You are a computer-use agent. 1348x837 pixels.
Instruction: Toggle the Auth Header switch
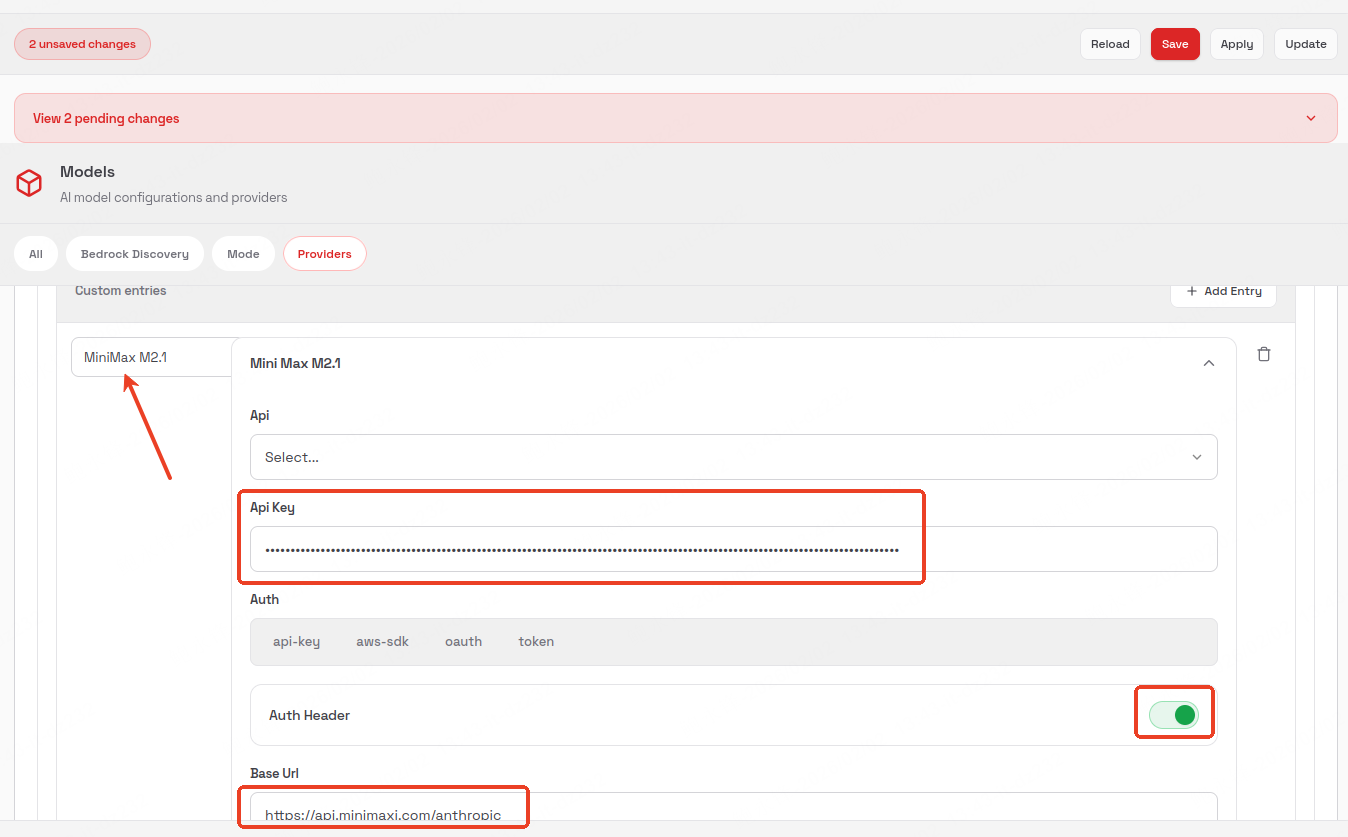1173,714
